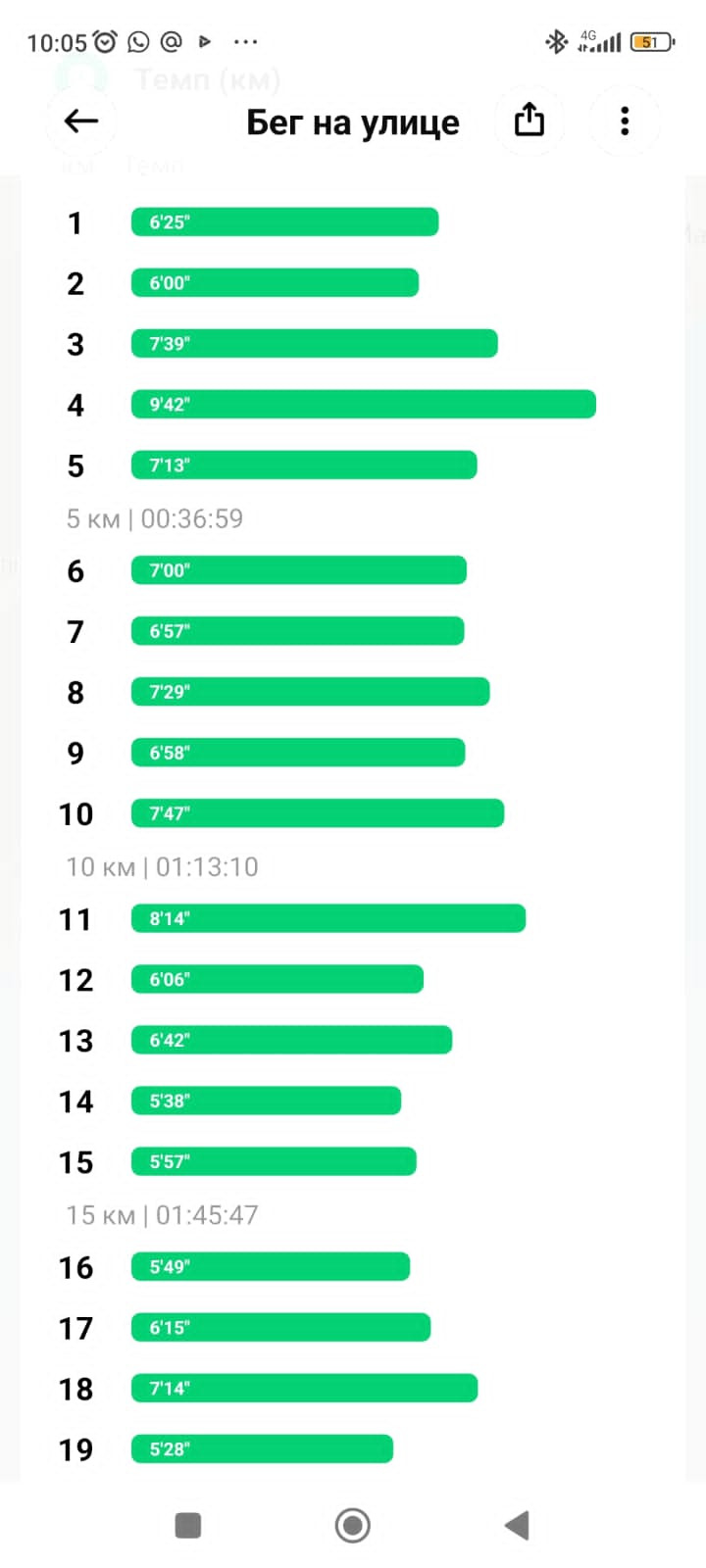
Task: Tap the battery indicator icon
Action: [653, 41]
